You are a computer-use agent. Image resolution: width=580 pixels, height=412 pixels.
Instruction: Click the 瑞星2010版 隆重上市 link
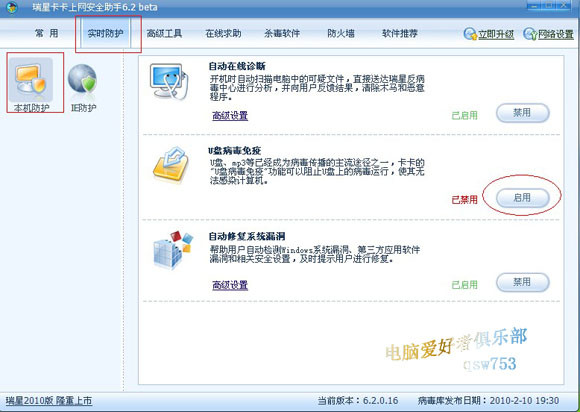(49, 401)
